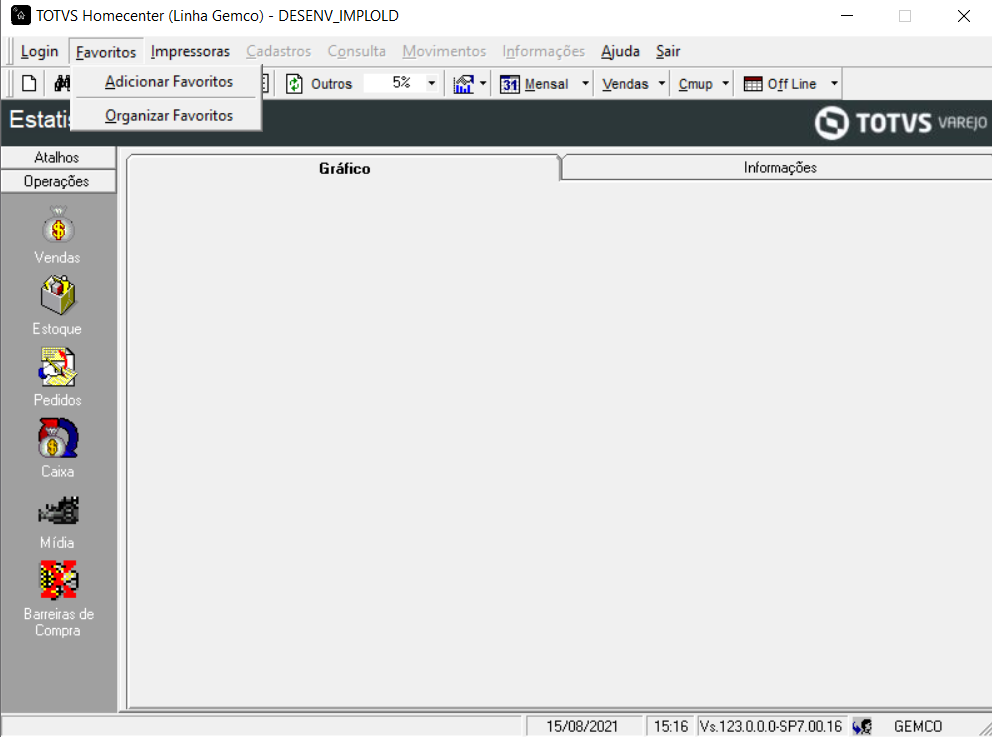
Task: Open the 5% percentage dropdown
Action: click(431, 84)
